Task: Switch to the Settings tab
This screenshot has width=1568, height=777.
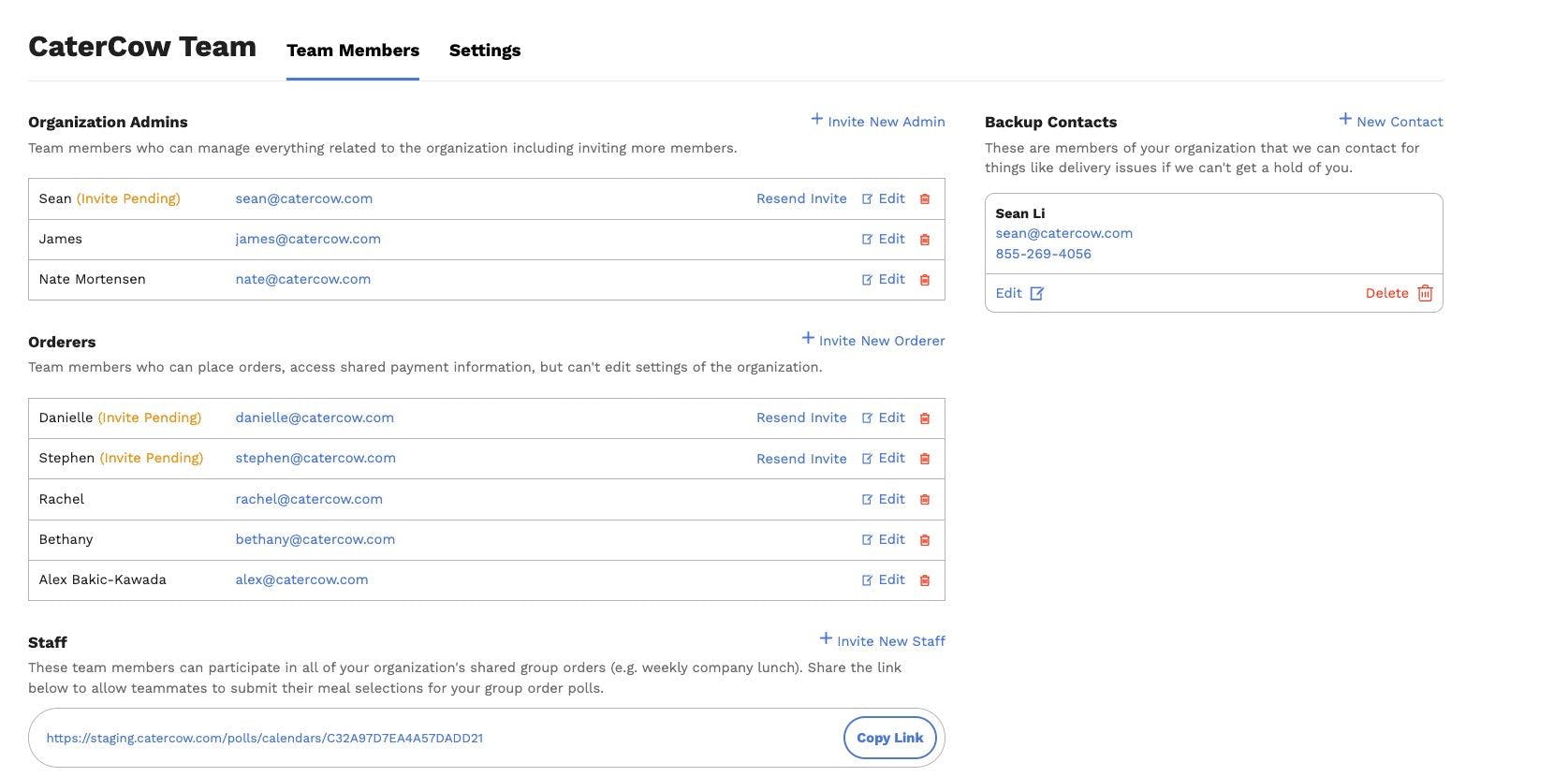Action: tap(484, 51)
